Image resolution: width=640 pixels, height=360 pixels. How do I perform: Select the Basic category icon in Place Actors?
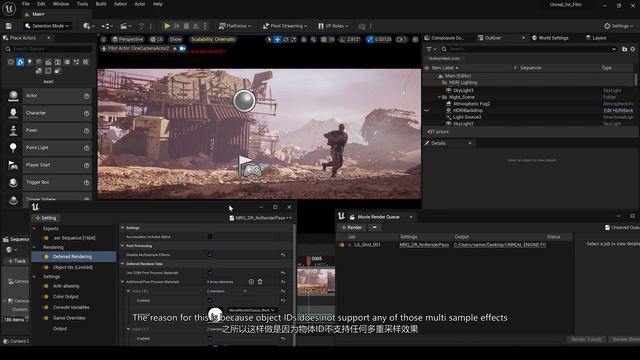point(20,62)
